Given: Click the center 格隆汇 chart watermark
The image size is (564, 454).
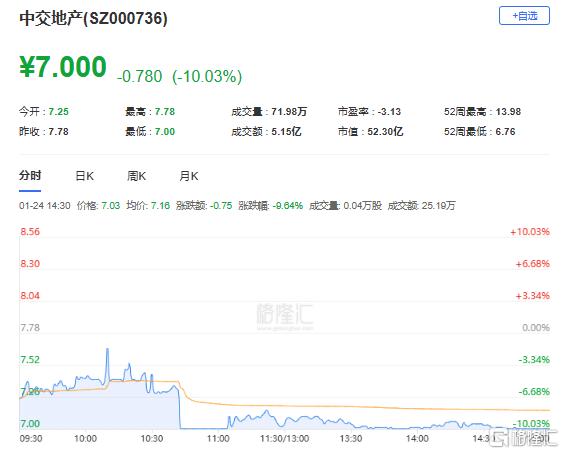Looking at the screenshot, I should tap(285, 316).
